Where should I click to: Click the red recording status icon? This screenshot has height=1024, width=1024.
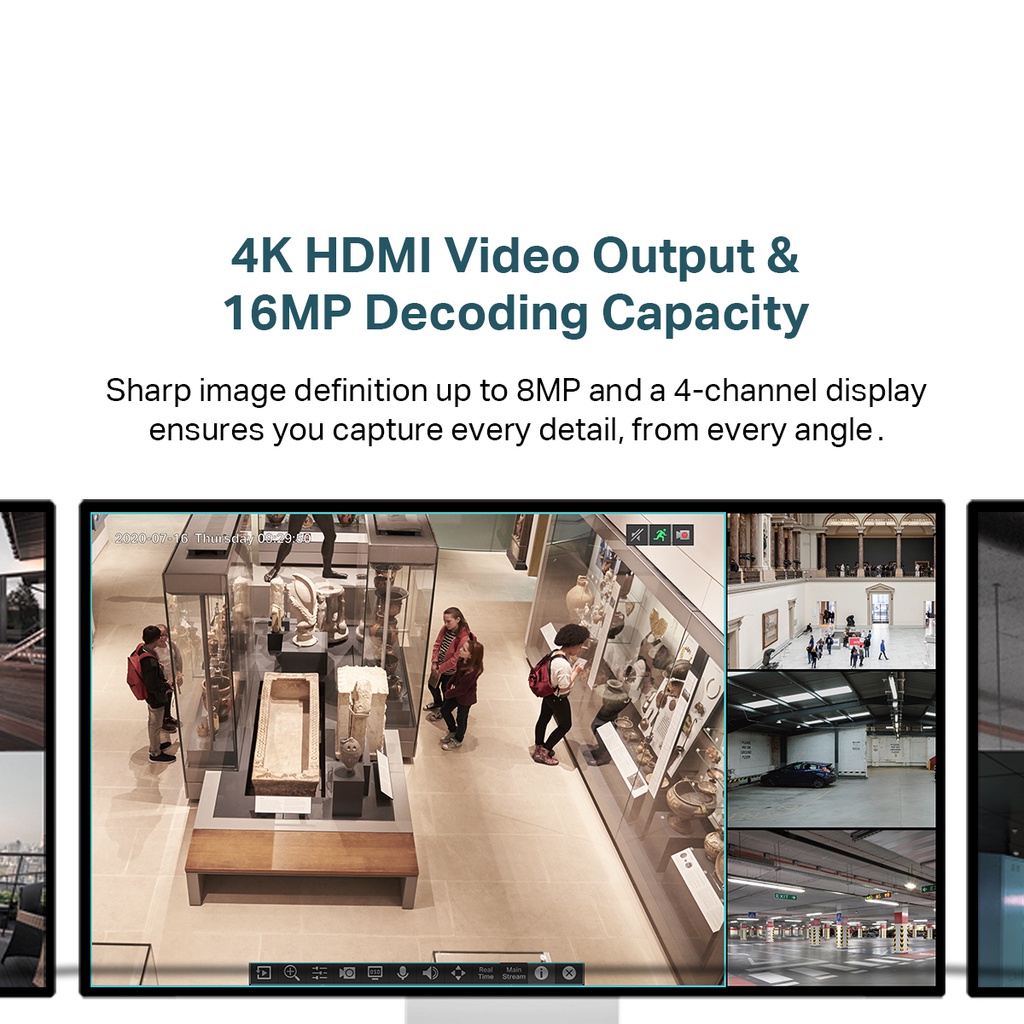pyautogui.click(x=683, y=535)
